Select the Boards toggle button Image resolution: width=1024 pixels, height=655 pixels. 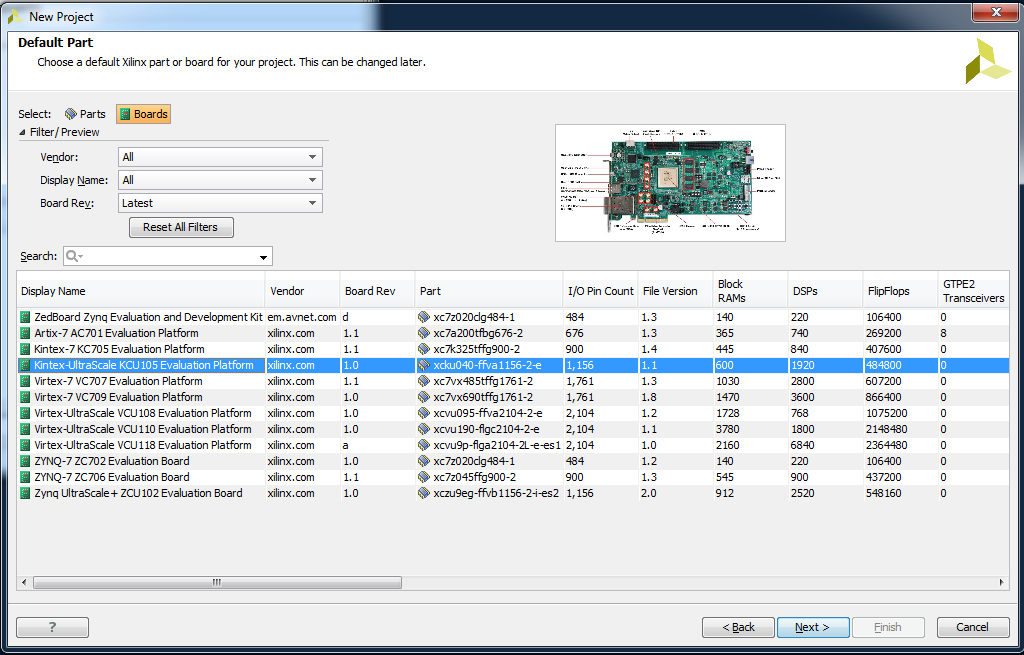(144, 114)
